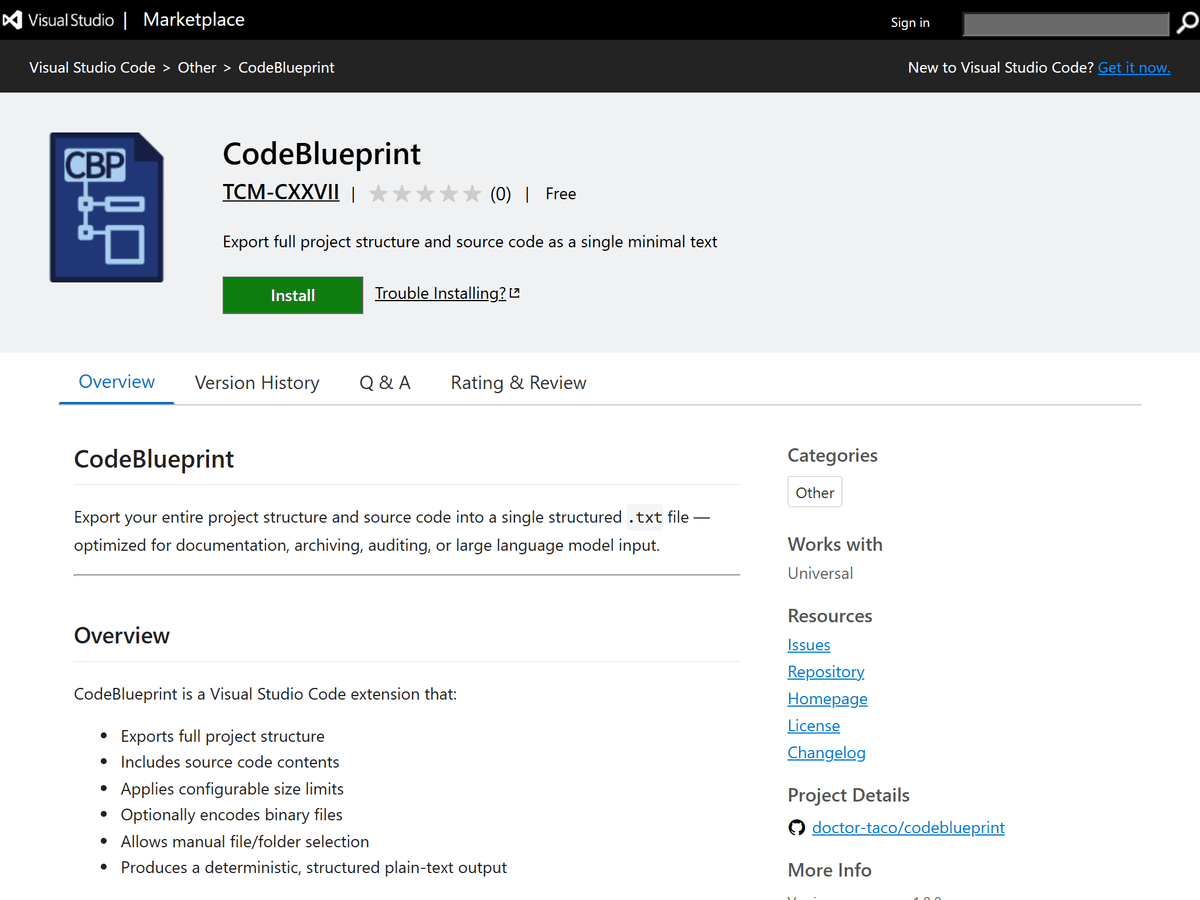Click the first rating star
The height and width of the screenshot is (900, 1200).
378,193
